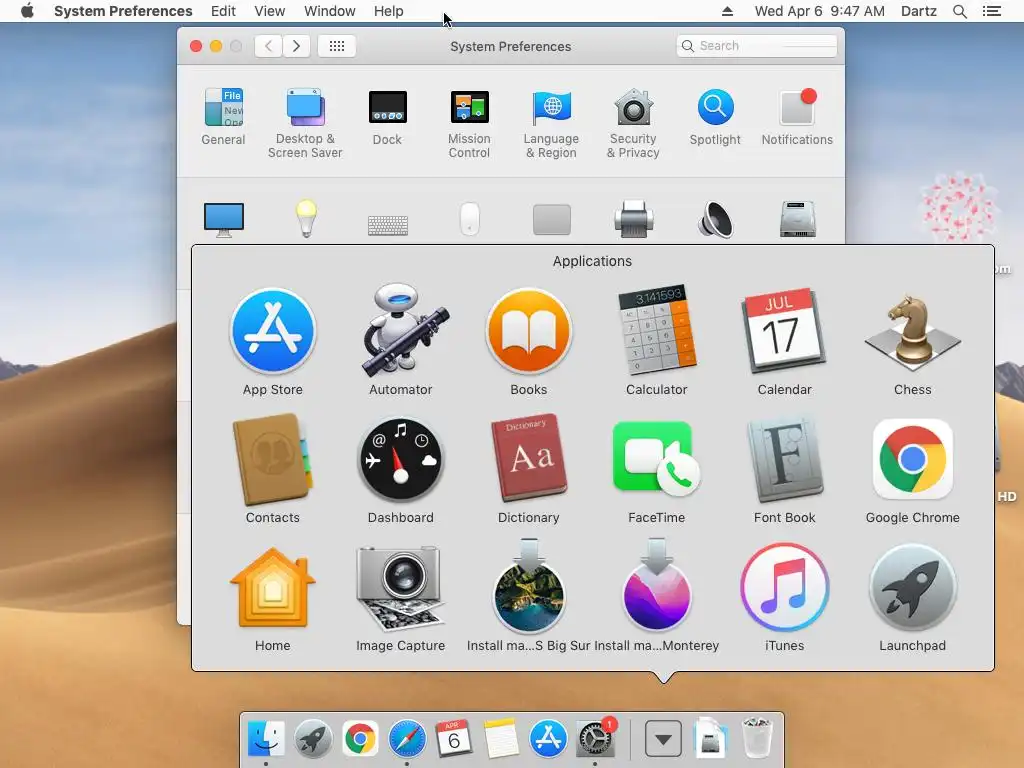Open the Keyboard preference icon

coord(388,225)
